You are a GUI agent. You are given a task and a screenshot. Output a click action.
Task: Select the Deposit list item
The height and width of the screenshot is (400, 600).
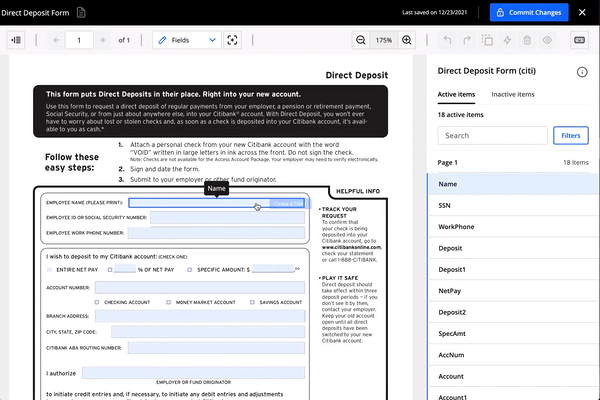[514, 248]
